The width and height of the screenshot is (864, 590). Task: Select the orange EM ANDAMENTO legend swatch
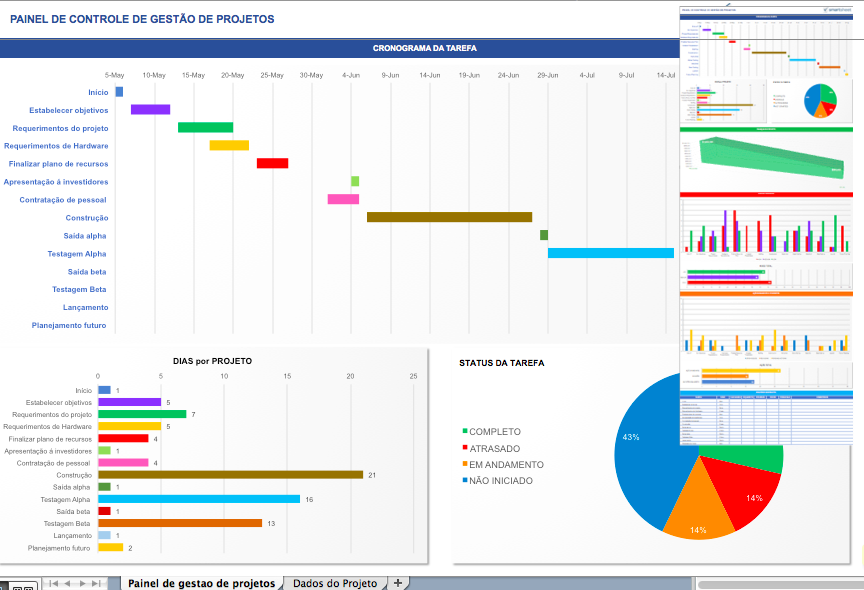click(464, 464)
